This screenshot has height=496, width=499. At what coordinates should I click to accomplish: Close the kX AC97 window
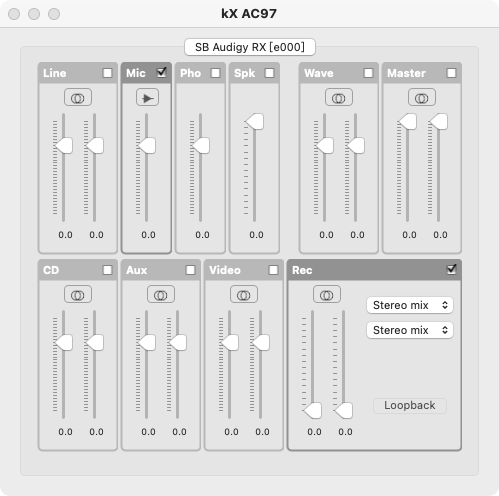click(14, 14)
